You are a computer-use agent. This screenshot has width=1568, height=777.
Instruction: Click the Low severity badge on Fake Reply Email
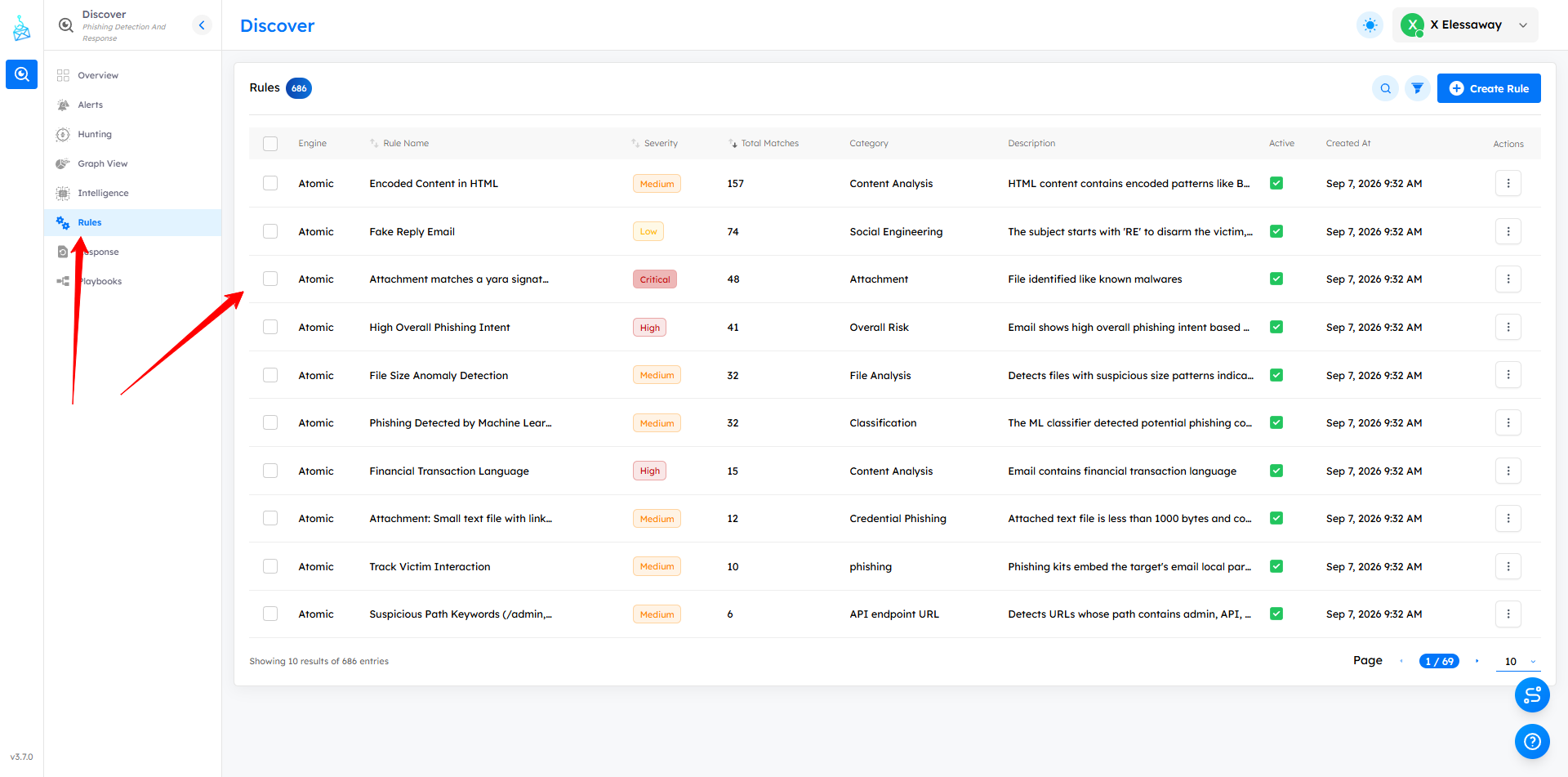648,231
